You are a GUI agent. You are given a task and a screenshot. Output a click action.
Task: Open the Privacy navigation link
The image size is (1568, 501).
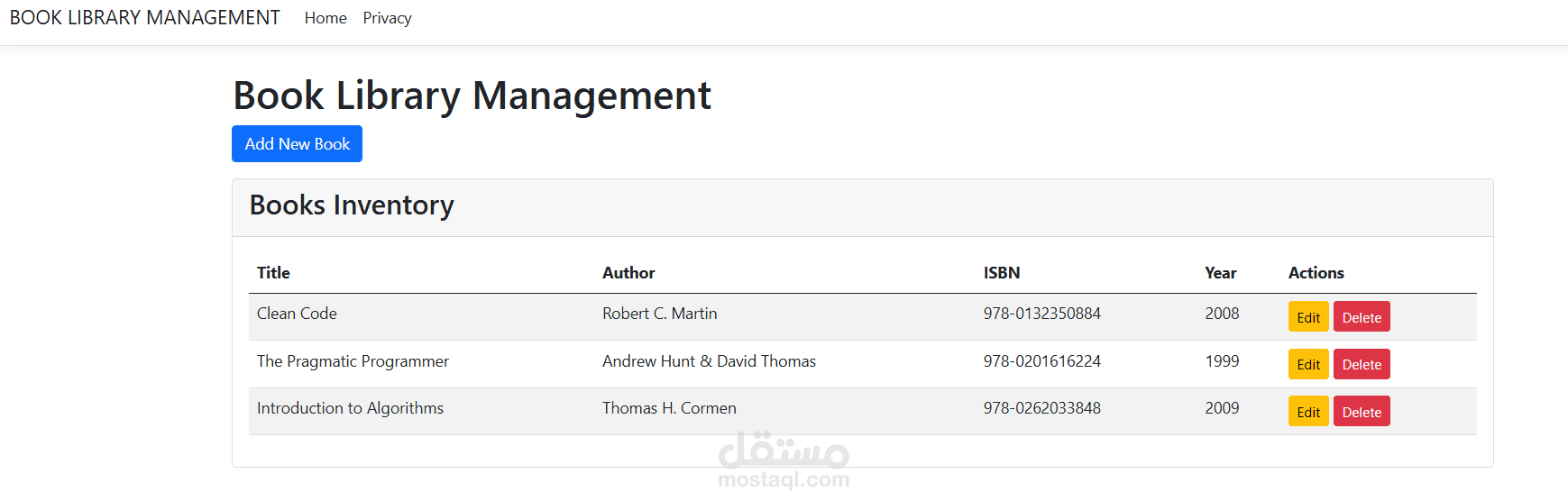click(x=387, y=18)
